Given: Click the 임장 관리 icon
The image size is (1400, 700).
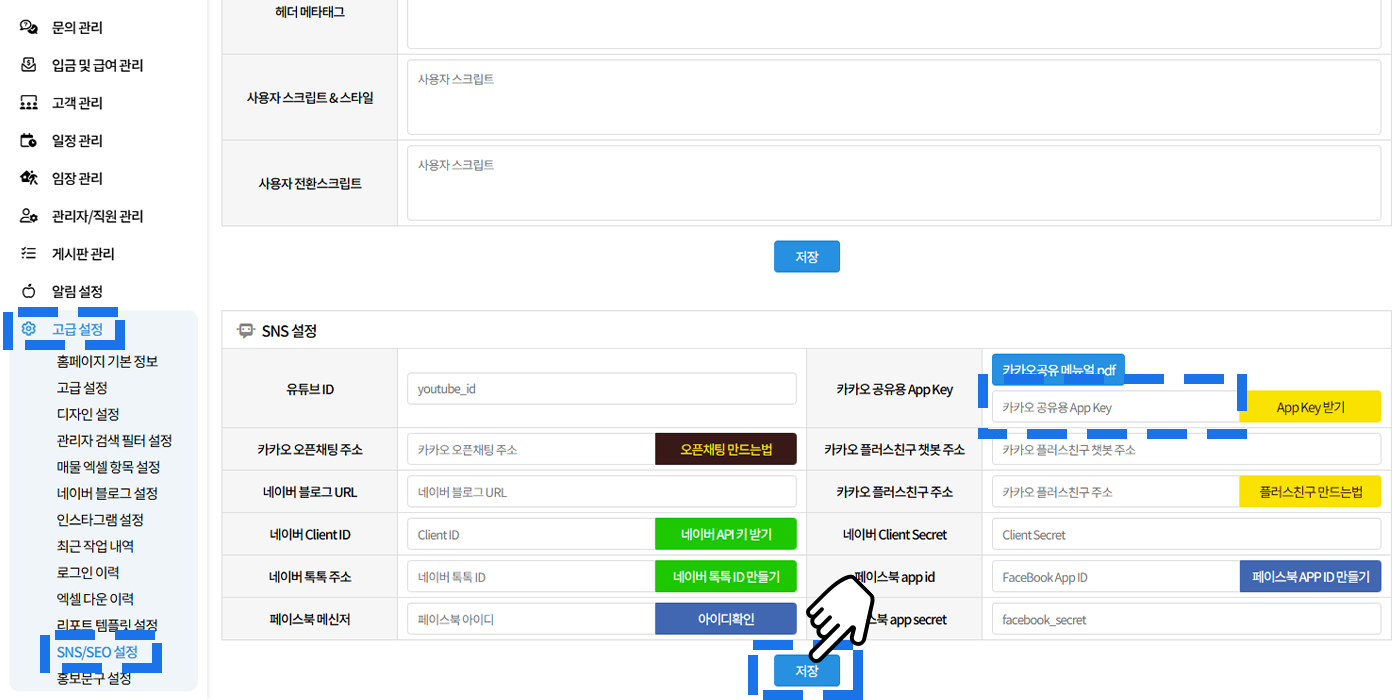Looking at the screenshot, I should [29, 178].
